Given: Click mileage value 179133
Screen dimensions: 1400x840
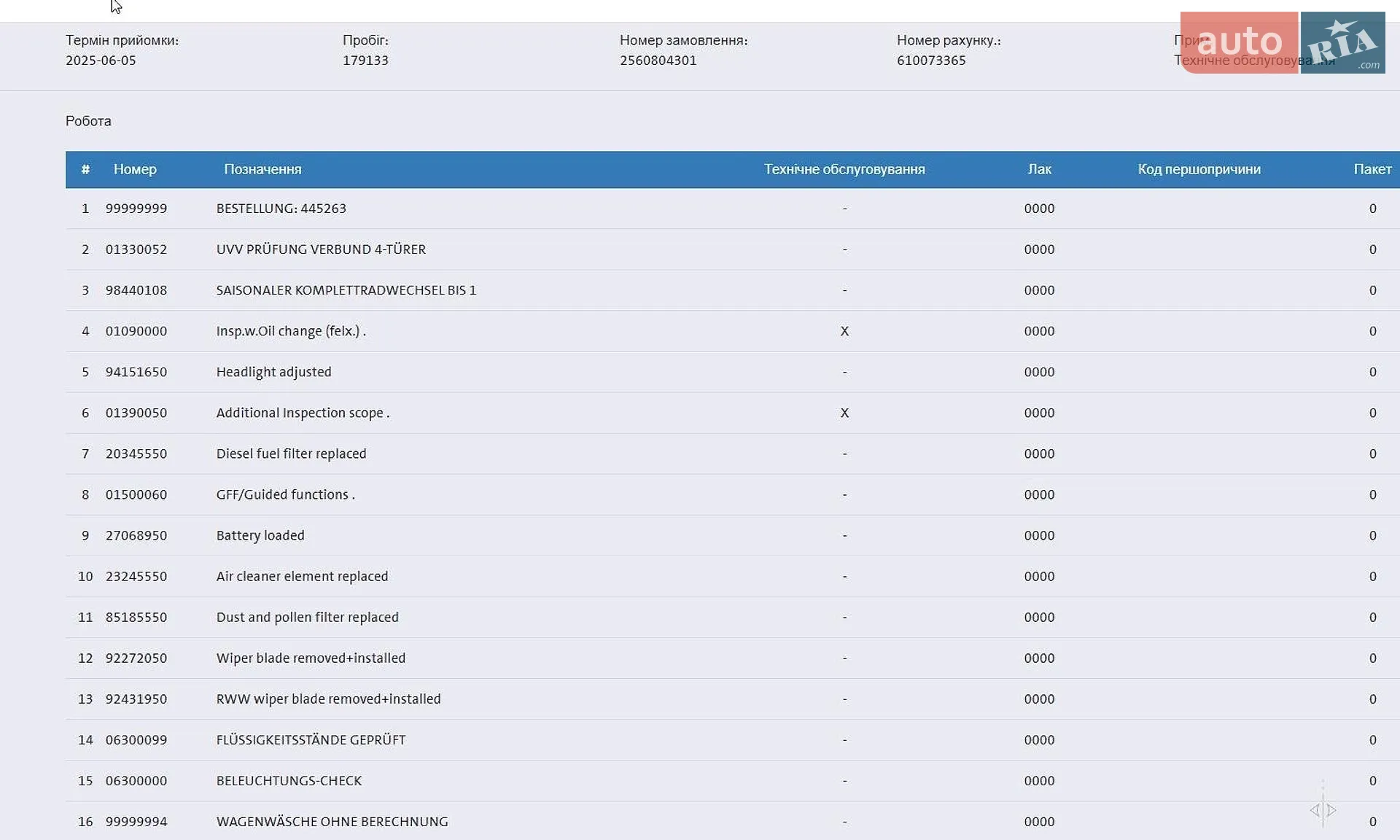Looking at the screenshot, I should pos(365,61).
